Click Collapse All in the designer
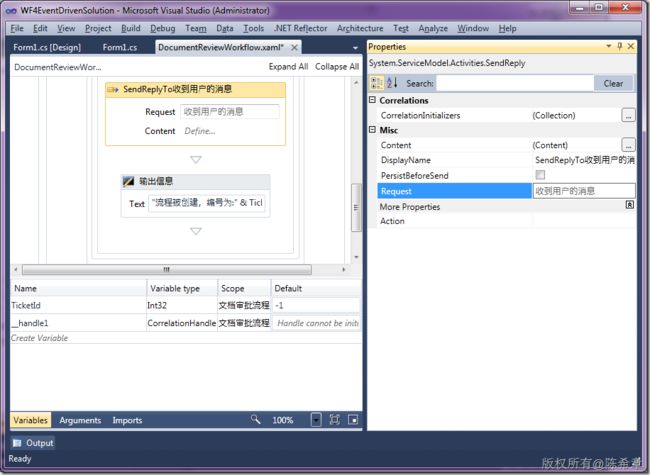The image size is (650, 475). tap(337, 67)
